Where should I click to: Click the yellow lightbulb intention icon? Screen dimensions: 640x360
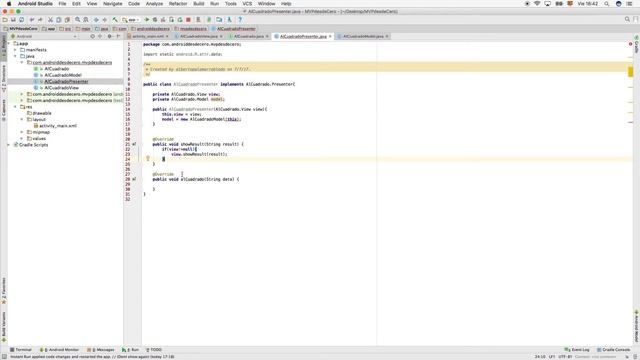[x=148, y=158]
